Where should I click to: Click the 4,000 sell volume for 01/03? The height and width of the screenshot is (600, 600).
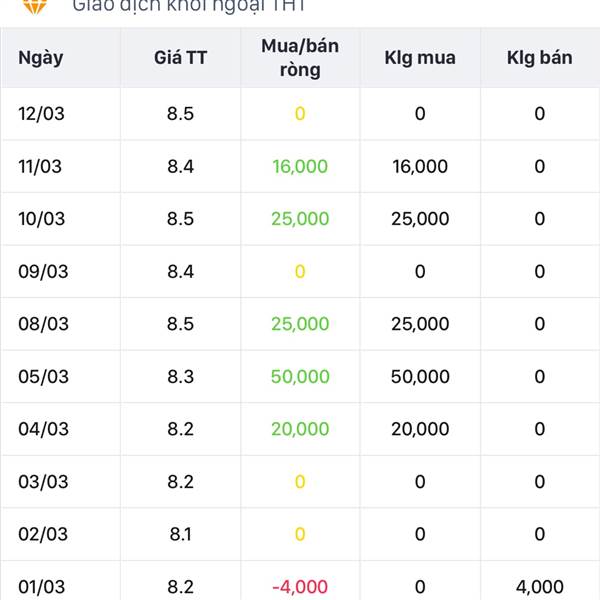coord(540,587)
